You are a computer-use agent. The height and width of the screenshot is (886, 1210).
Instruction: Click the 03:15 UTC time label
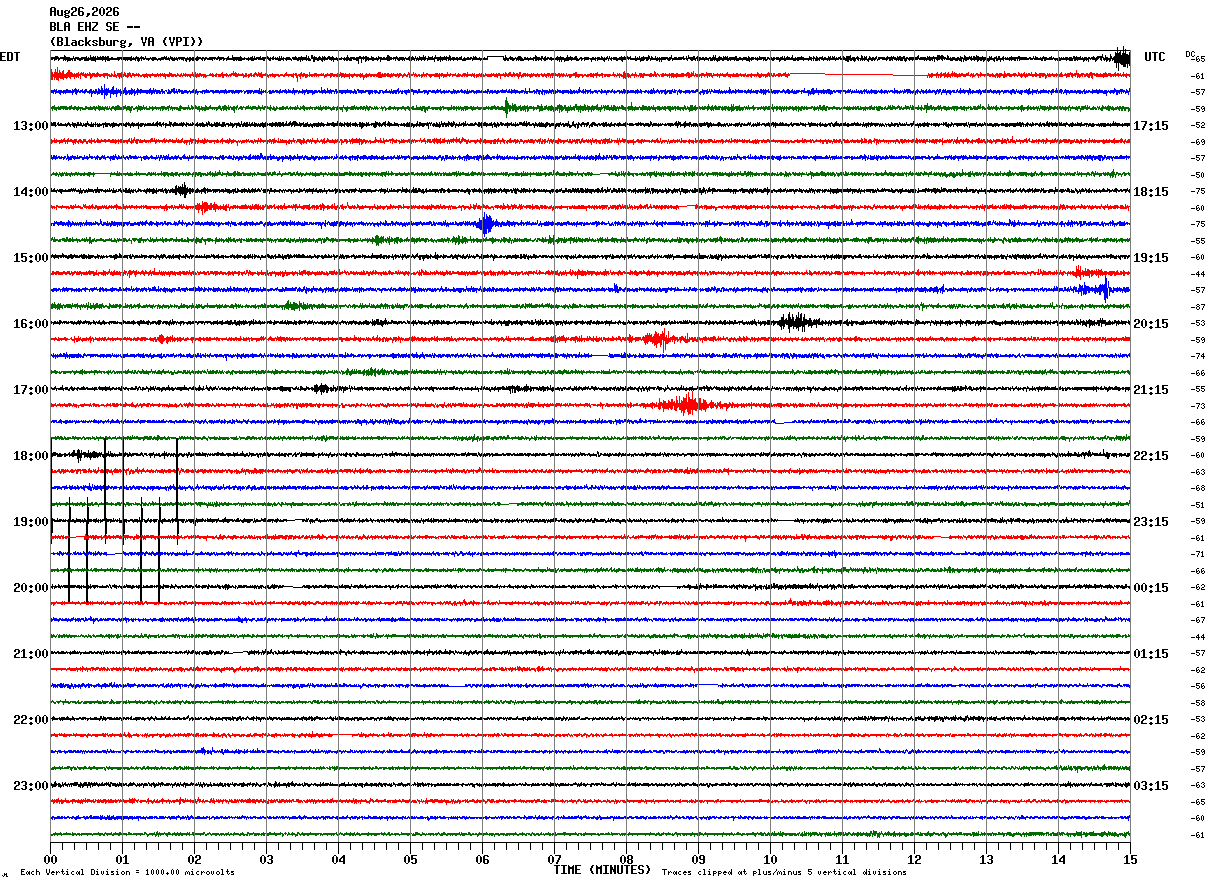click(1150, 786)
